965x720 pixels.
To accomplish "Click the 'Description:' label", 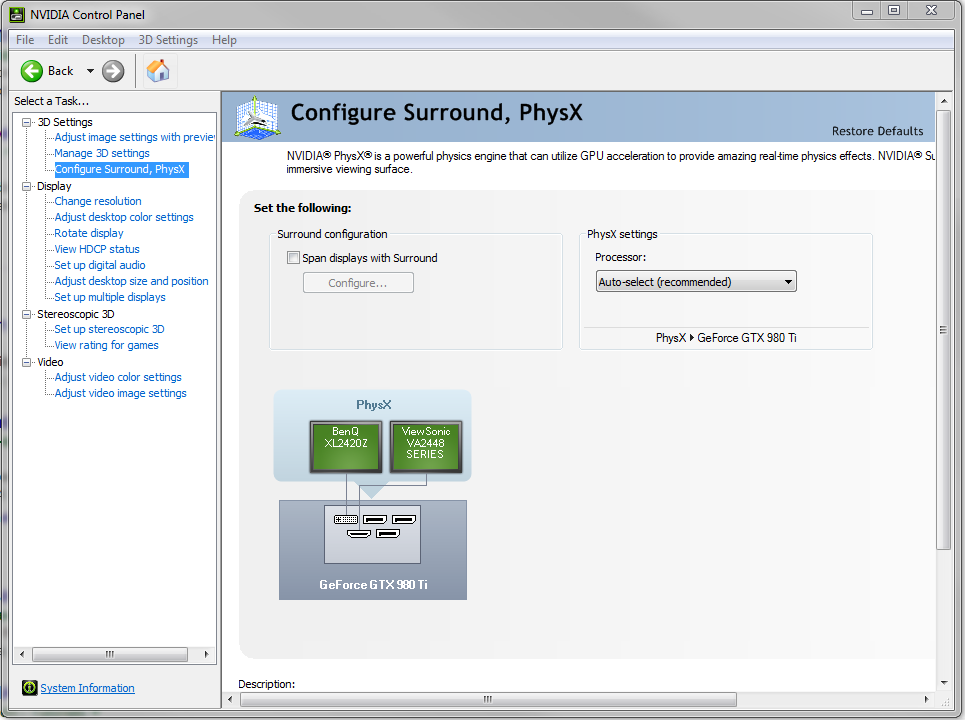I will pyautogui.click(x=266, y=684).
